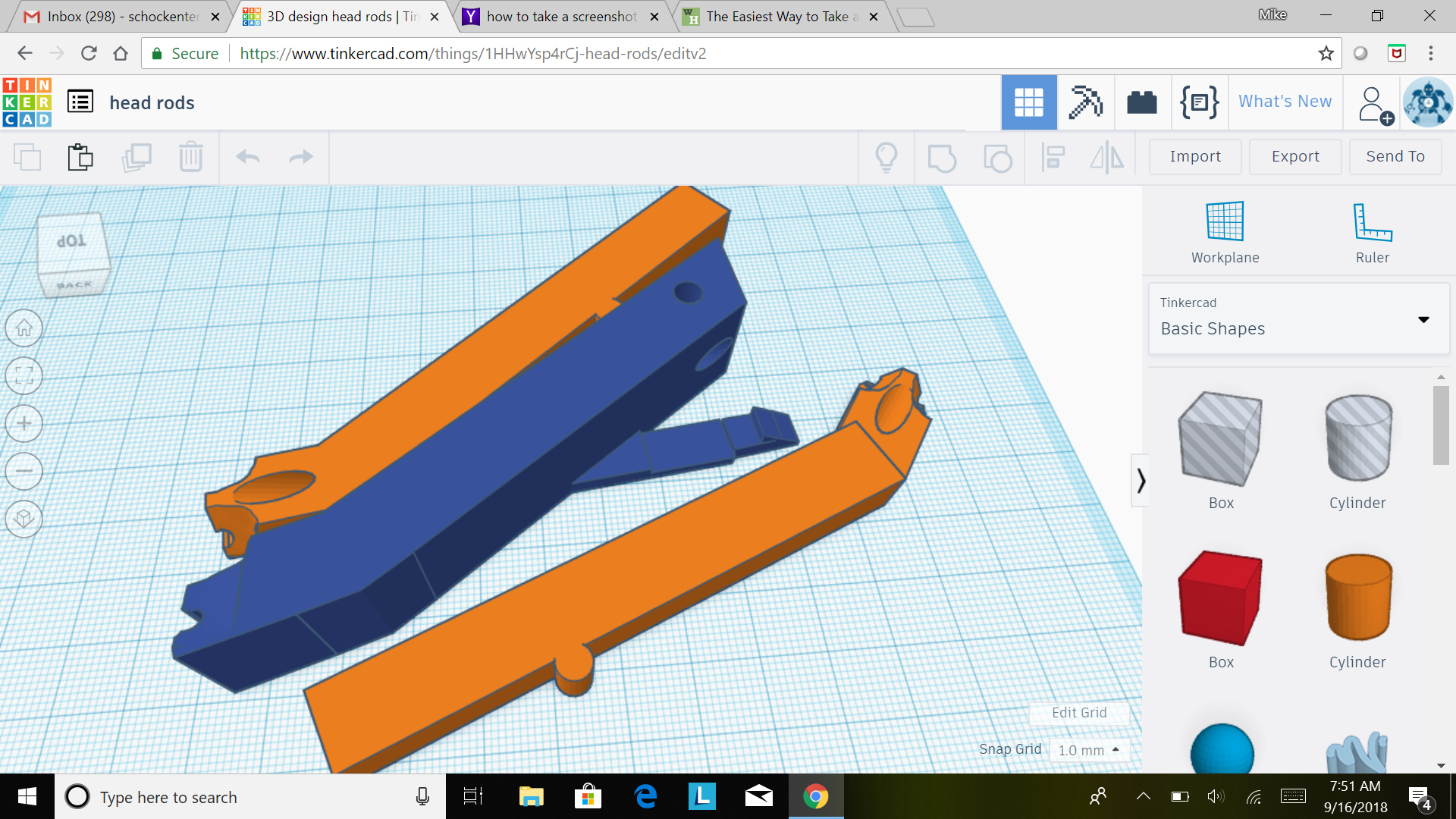This screenshot has height=819, width=1456.
Task: Click the Edit Grid button
Action: [1079, 713]
